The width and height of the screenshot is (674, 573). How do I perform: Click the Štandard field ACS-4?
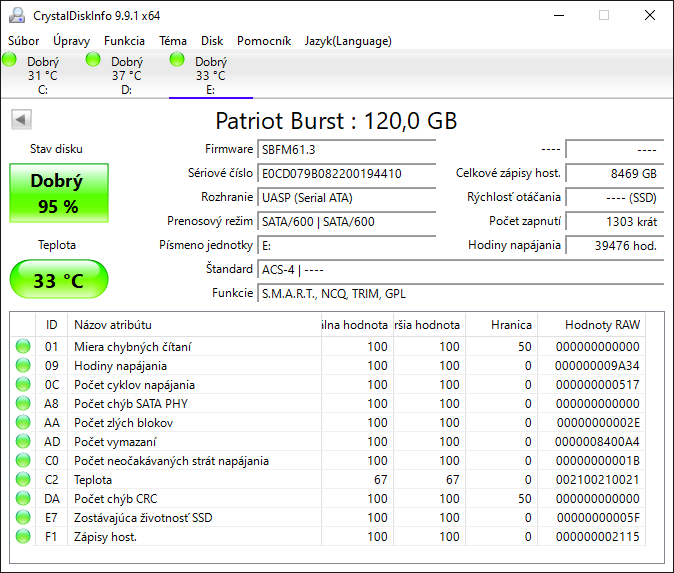click(x=460, y=270)
